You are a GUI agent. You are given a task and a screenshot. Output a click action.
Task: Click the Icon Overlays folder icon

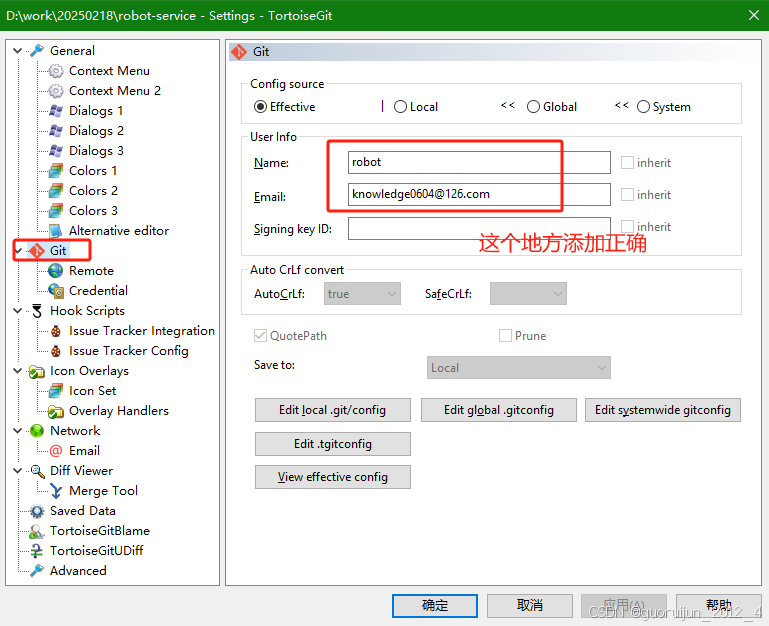(37, 371)
